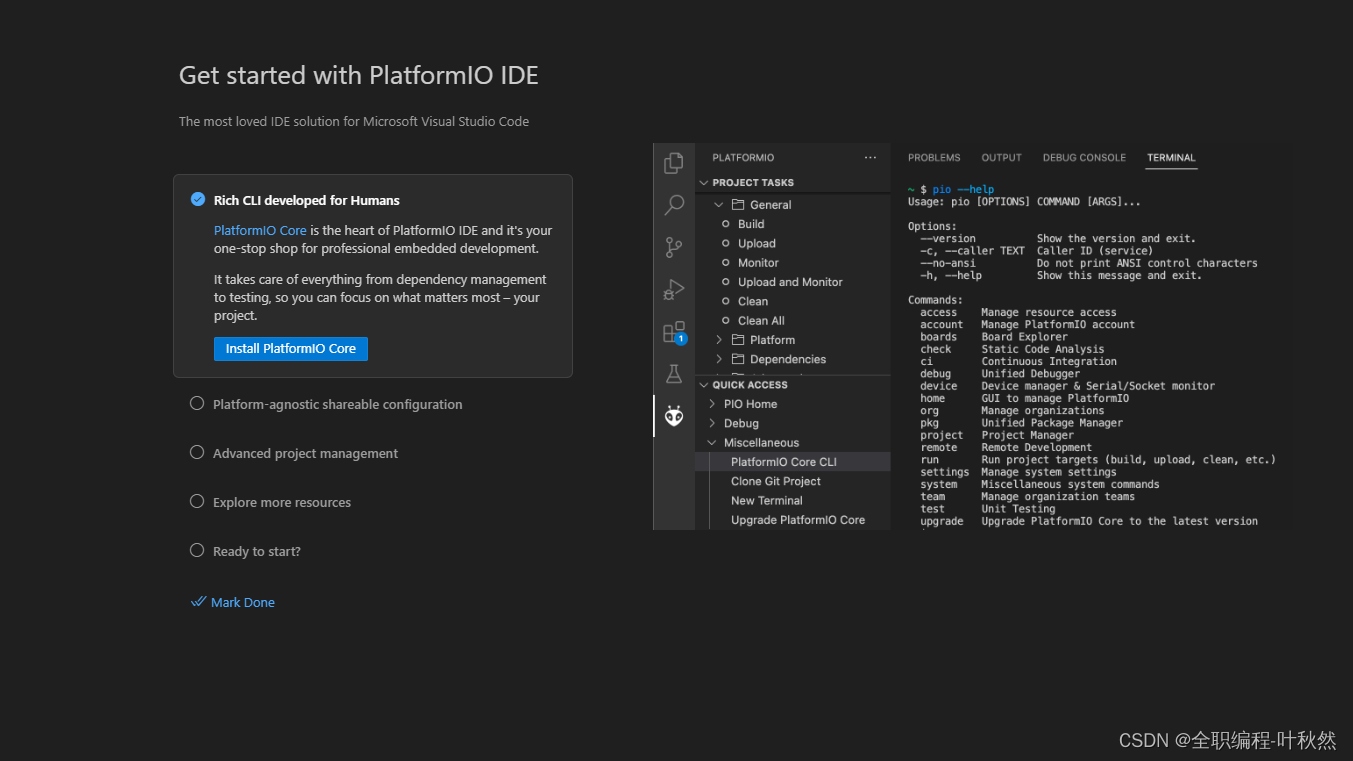Switch to the OUTPUT tab
This screenshot has height=761, width=1353.
(1000, 157)
